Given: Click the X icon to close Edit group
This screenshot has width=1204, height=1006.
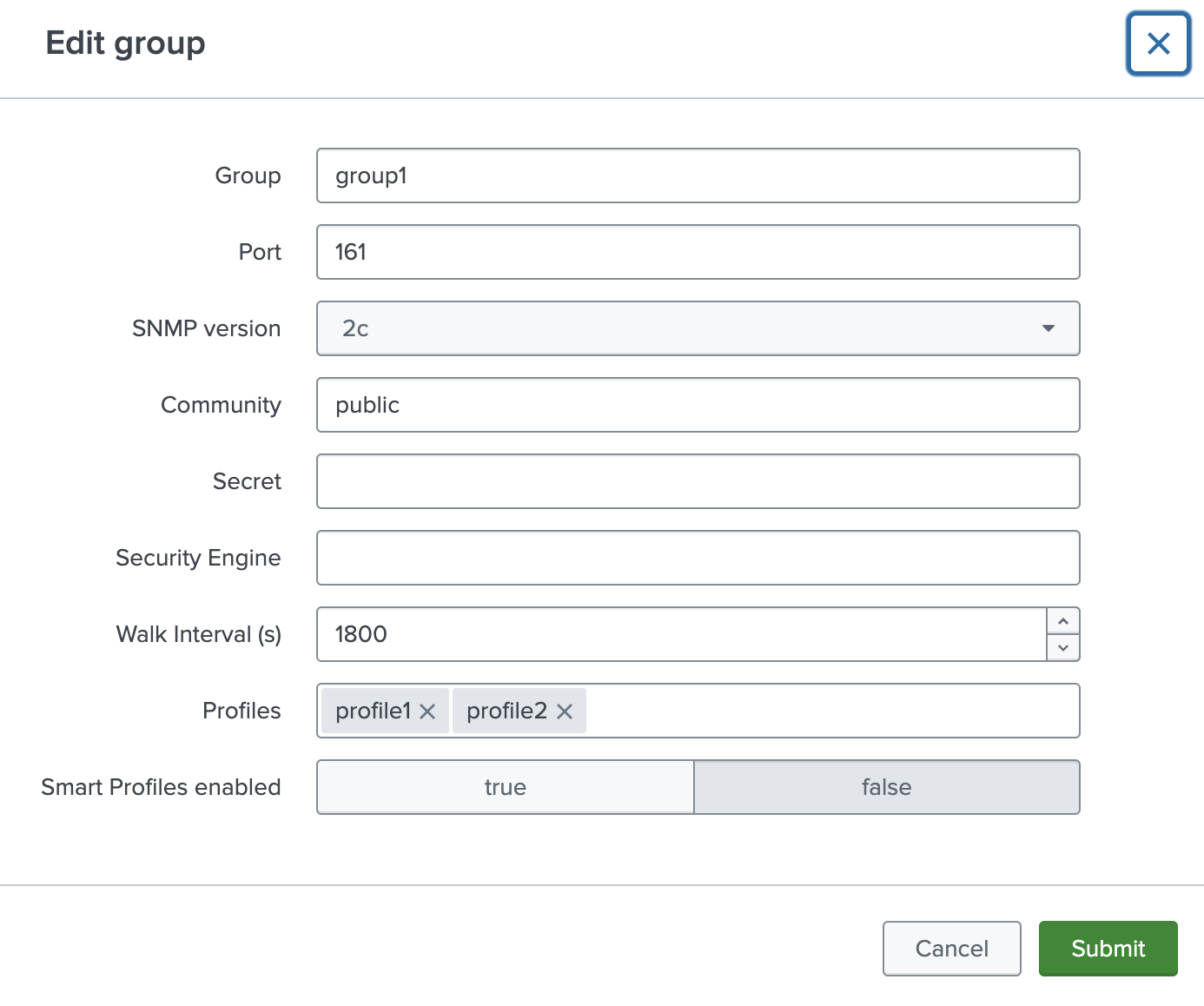Looking at the screenshot, I should click(1158, 43).
